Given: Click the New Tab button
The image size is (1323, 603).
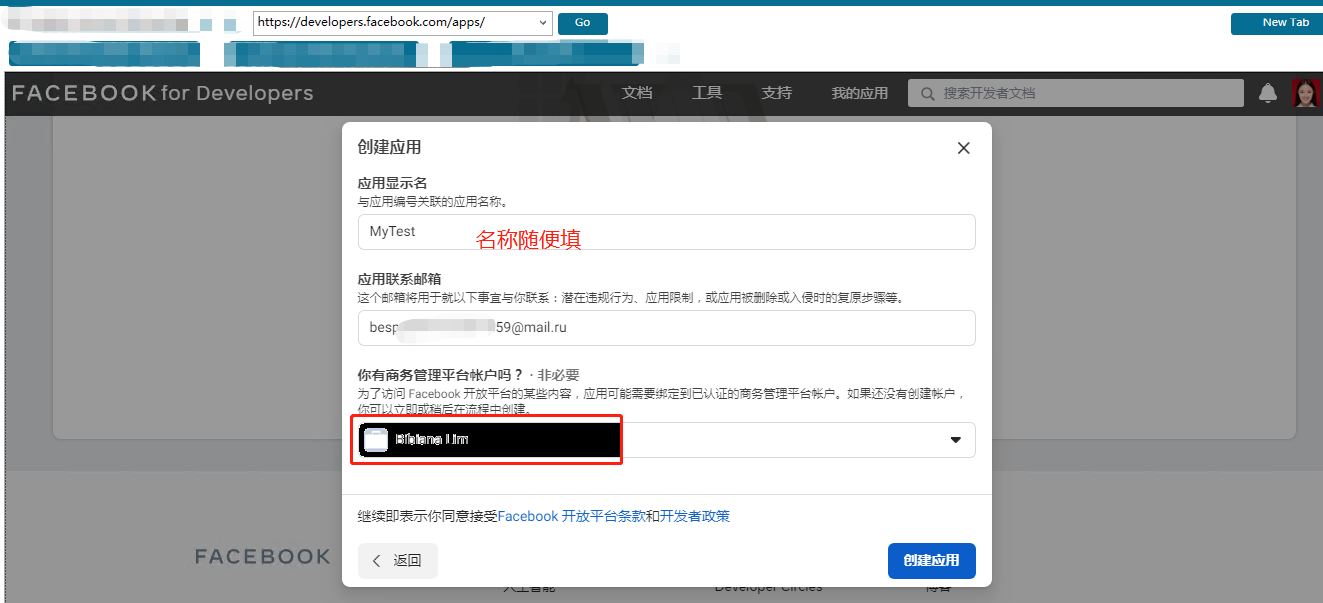Looking at the screenshot, I should point(1276,22).
